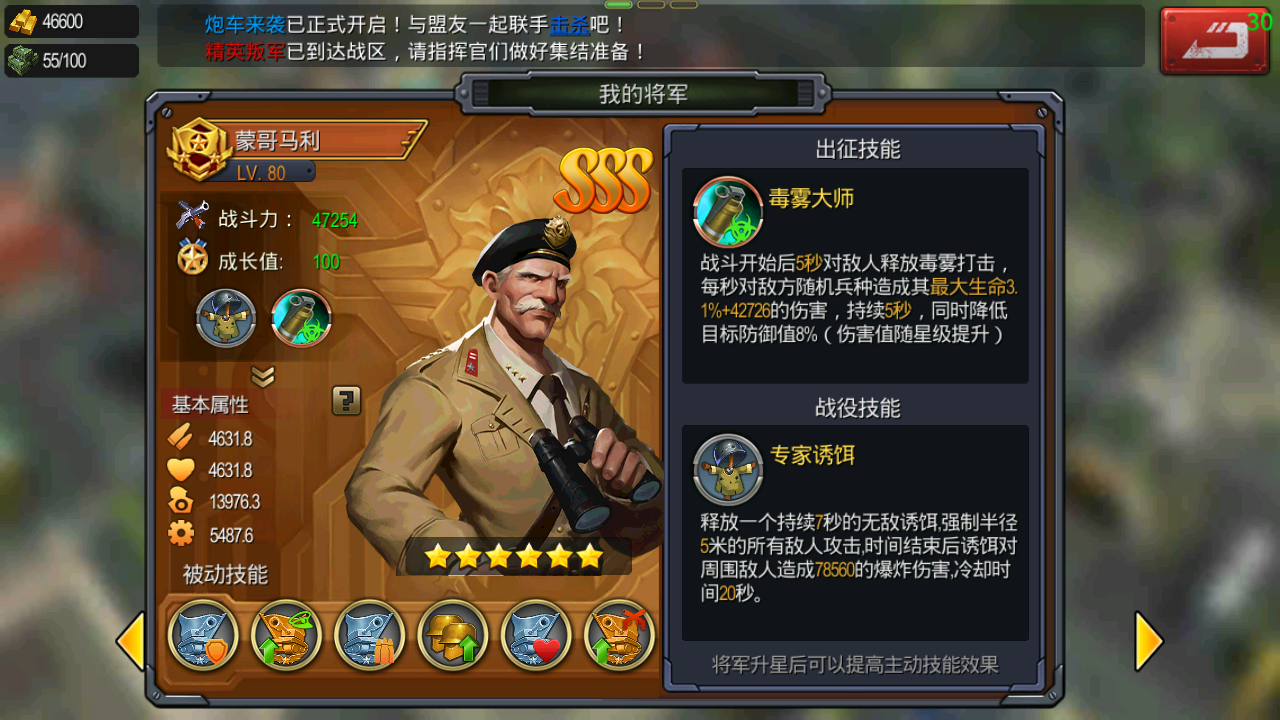Tap the passive skill with red heart
Viewport: 1280px width, 720px height.
[x=536, y=635]
